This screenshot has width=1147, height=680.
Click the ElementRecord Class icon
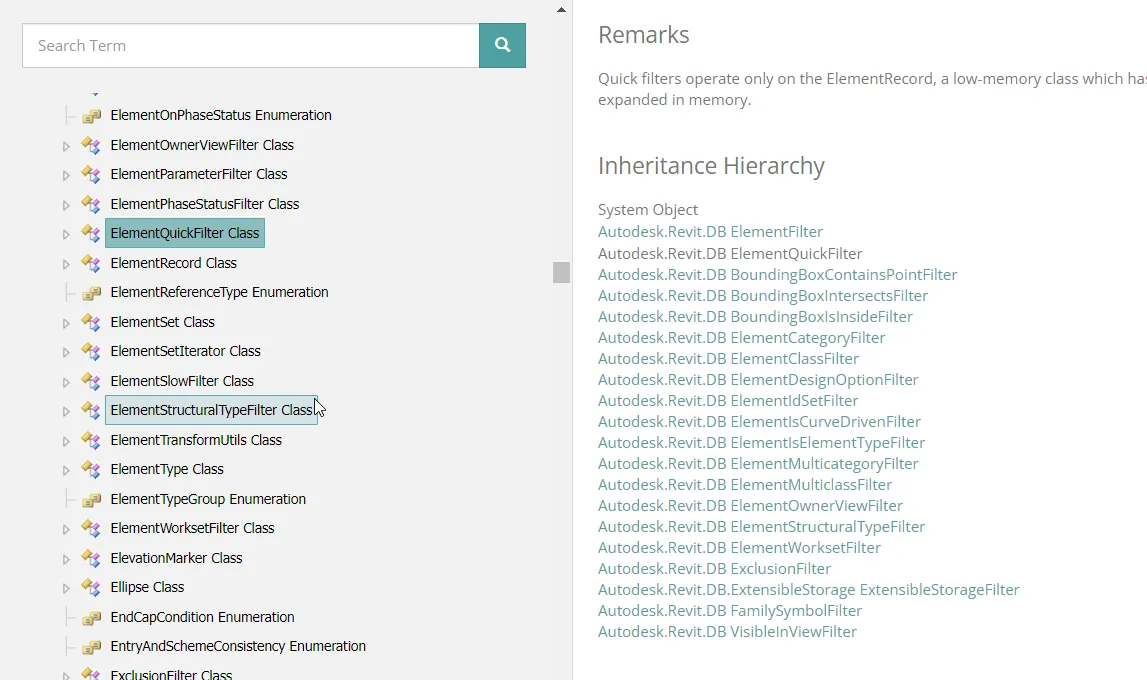[91, 263]
